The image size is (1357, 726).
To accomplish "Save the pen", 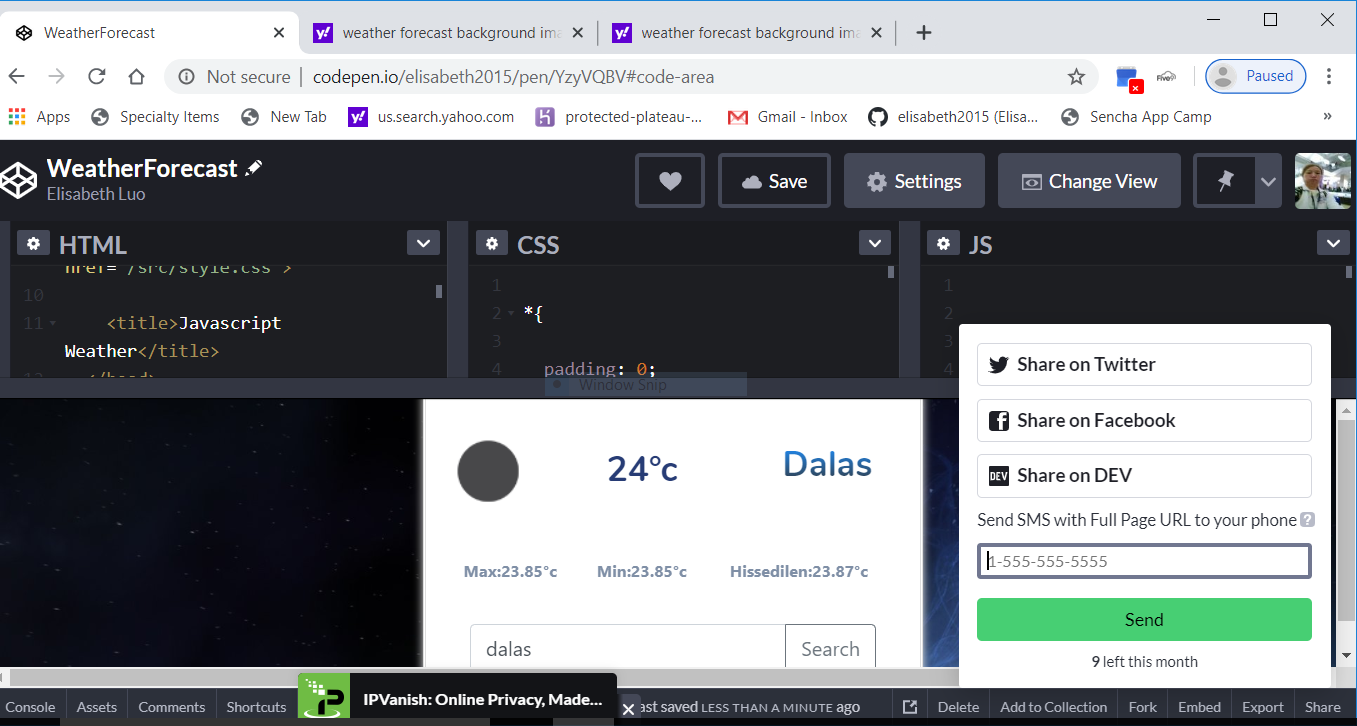I will (x=774, y=181).
